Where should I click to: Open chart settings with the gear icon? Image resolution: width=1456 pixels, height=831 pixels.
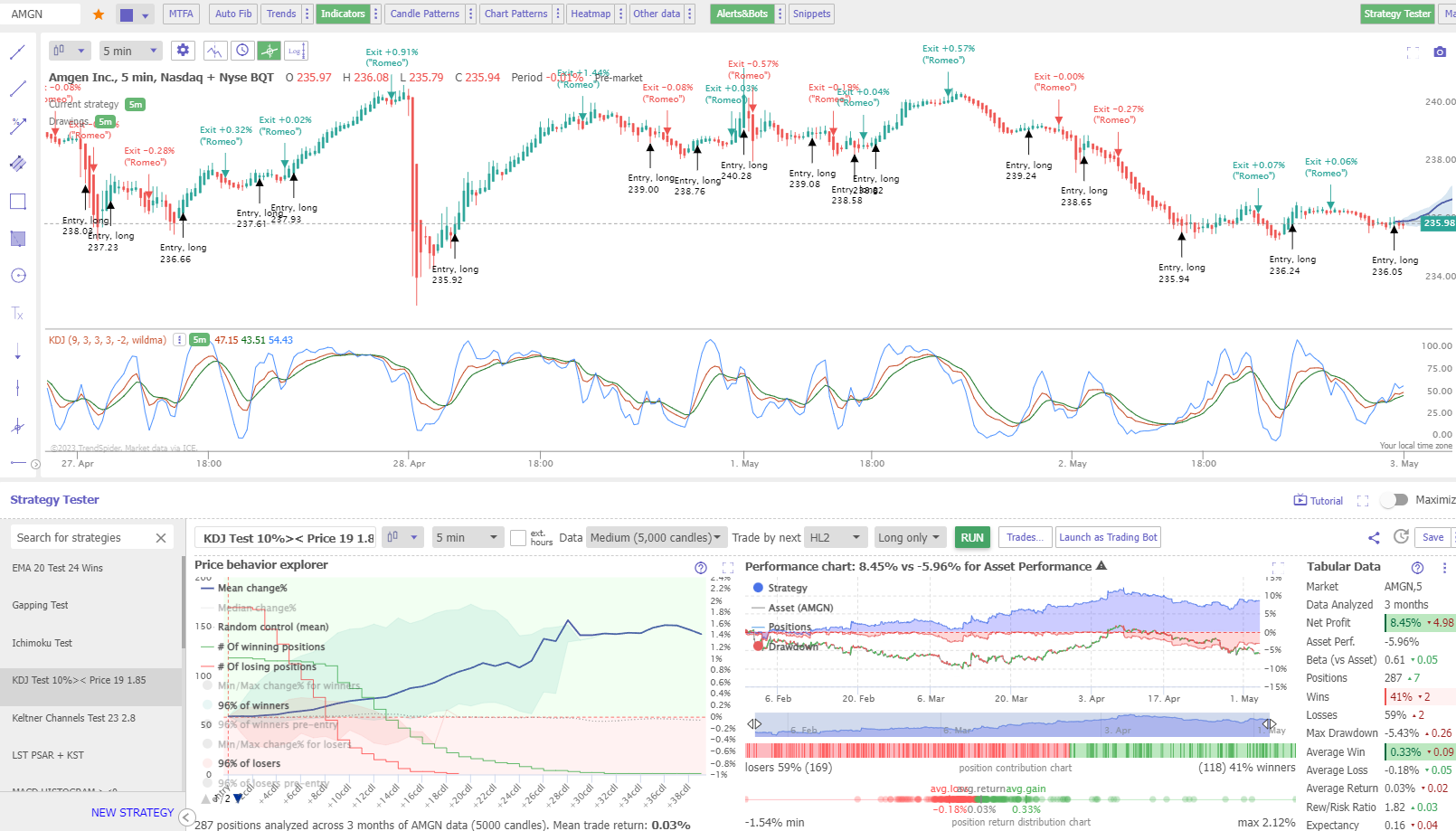click(183, 50)
